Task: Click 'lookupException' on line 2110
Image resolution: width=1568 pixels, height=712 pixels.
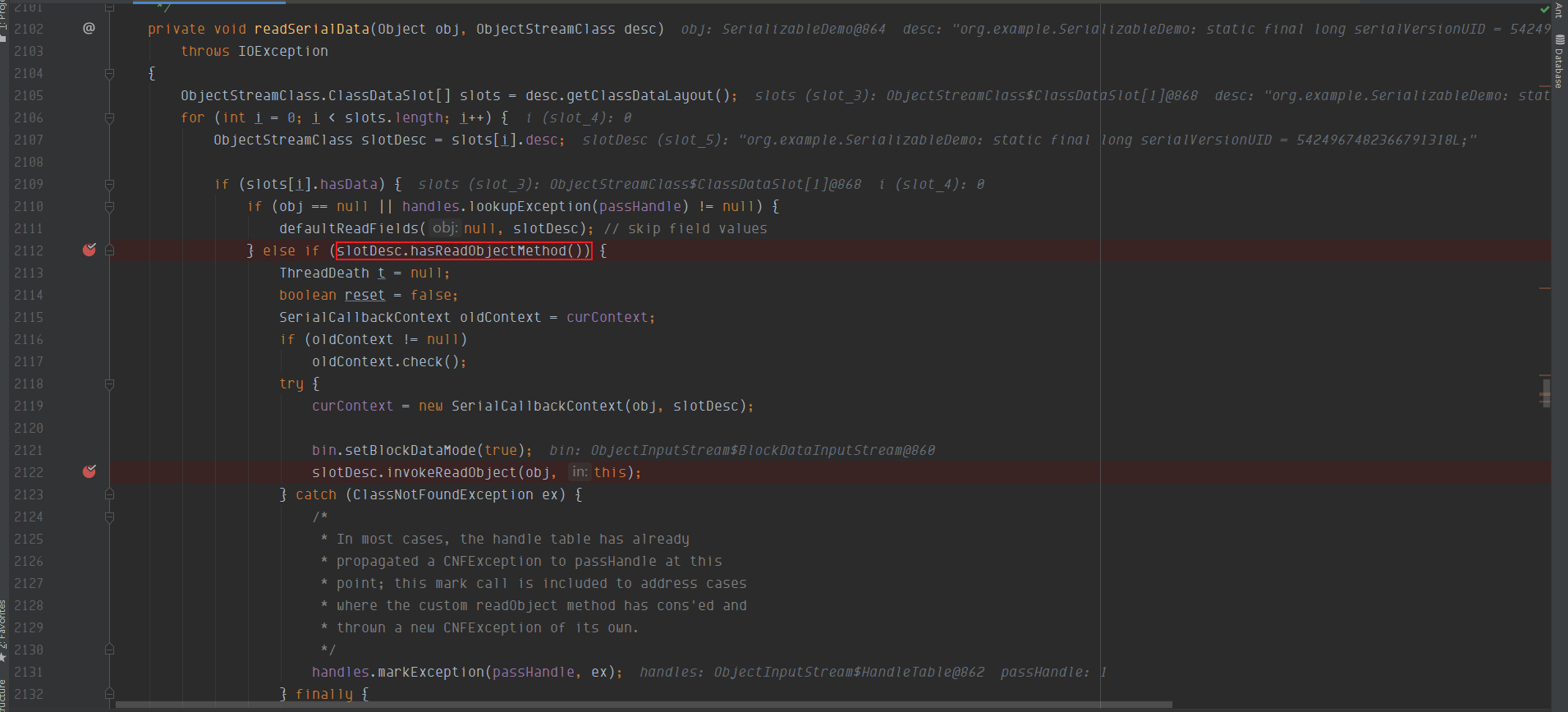Action: click(x=530, y=206)
